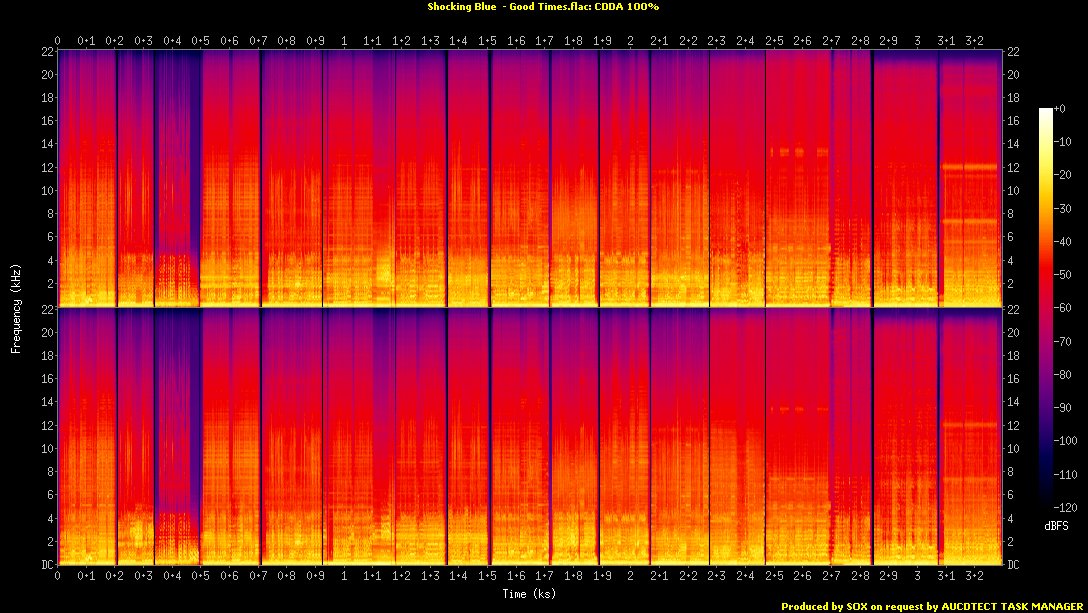Click the dark quiet segment near 0·4 in upper channel
This screenshot has width=1088, height=613.
click(178, 150)
